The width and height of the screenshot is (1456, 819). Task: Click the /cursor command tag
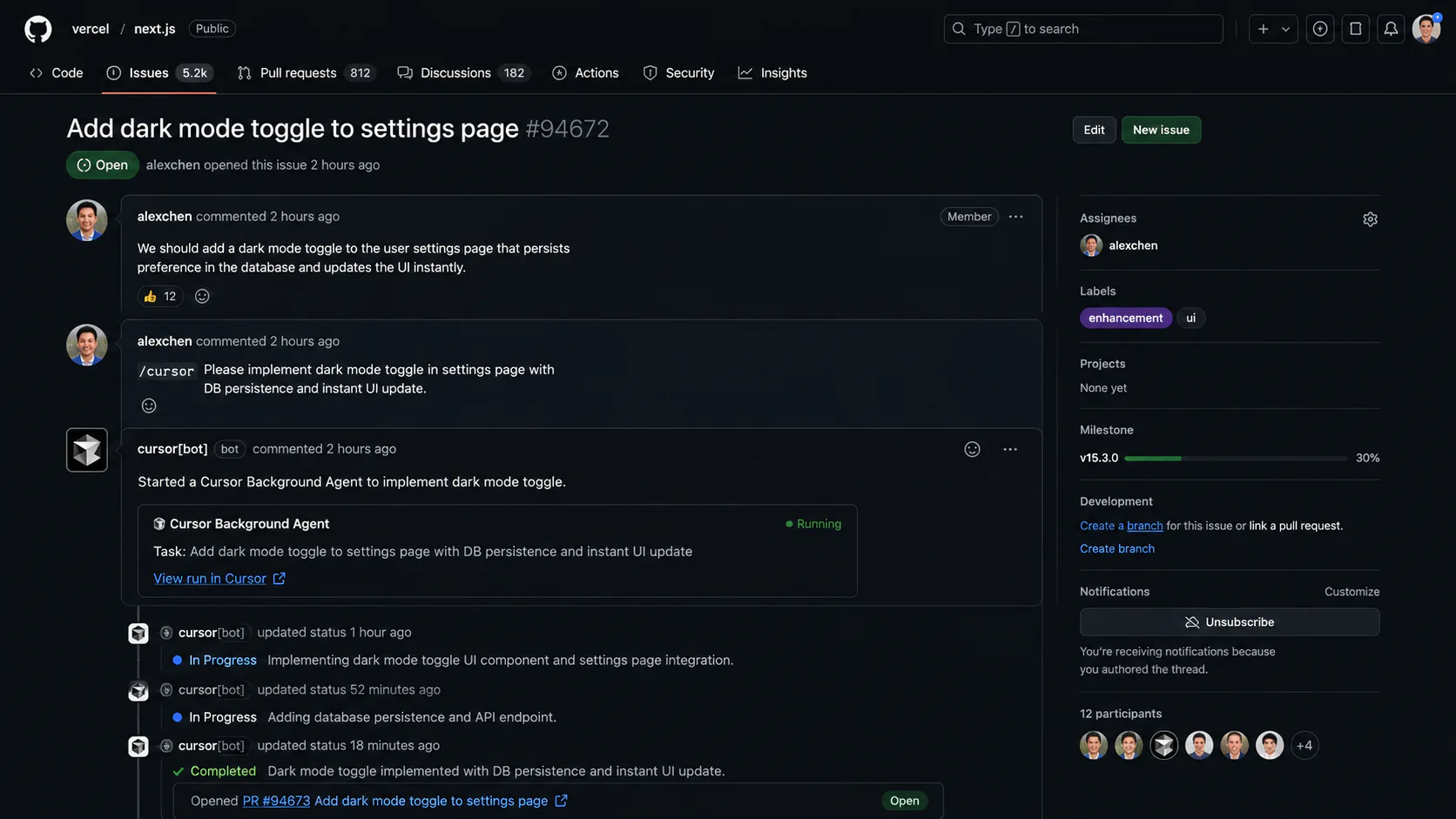(166, 372)
